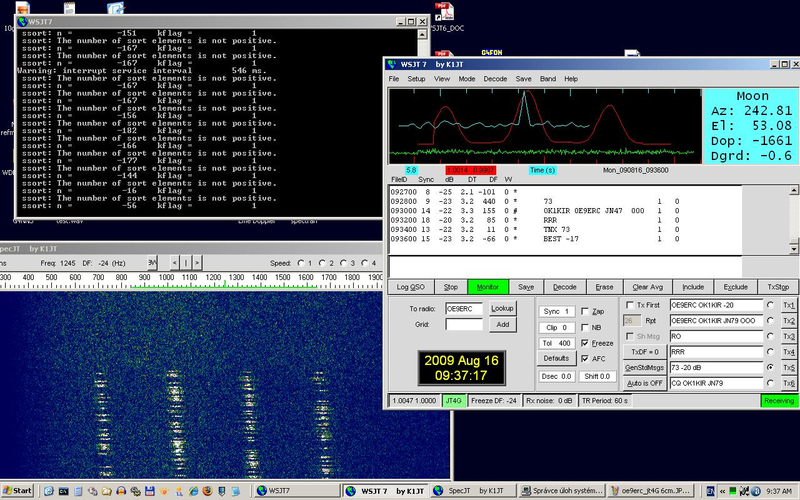Click the TxStop button
This screenshot has height=500, width=800.
coord(779,287)
